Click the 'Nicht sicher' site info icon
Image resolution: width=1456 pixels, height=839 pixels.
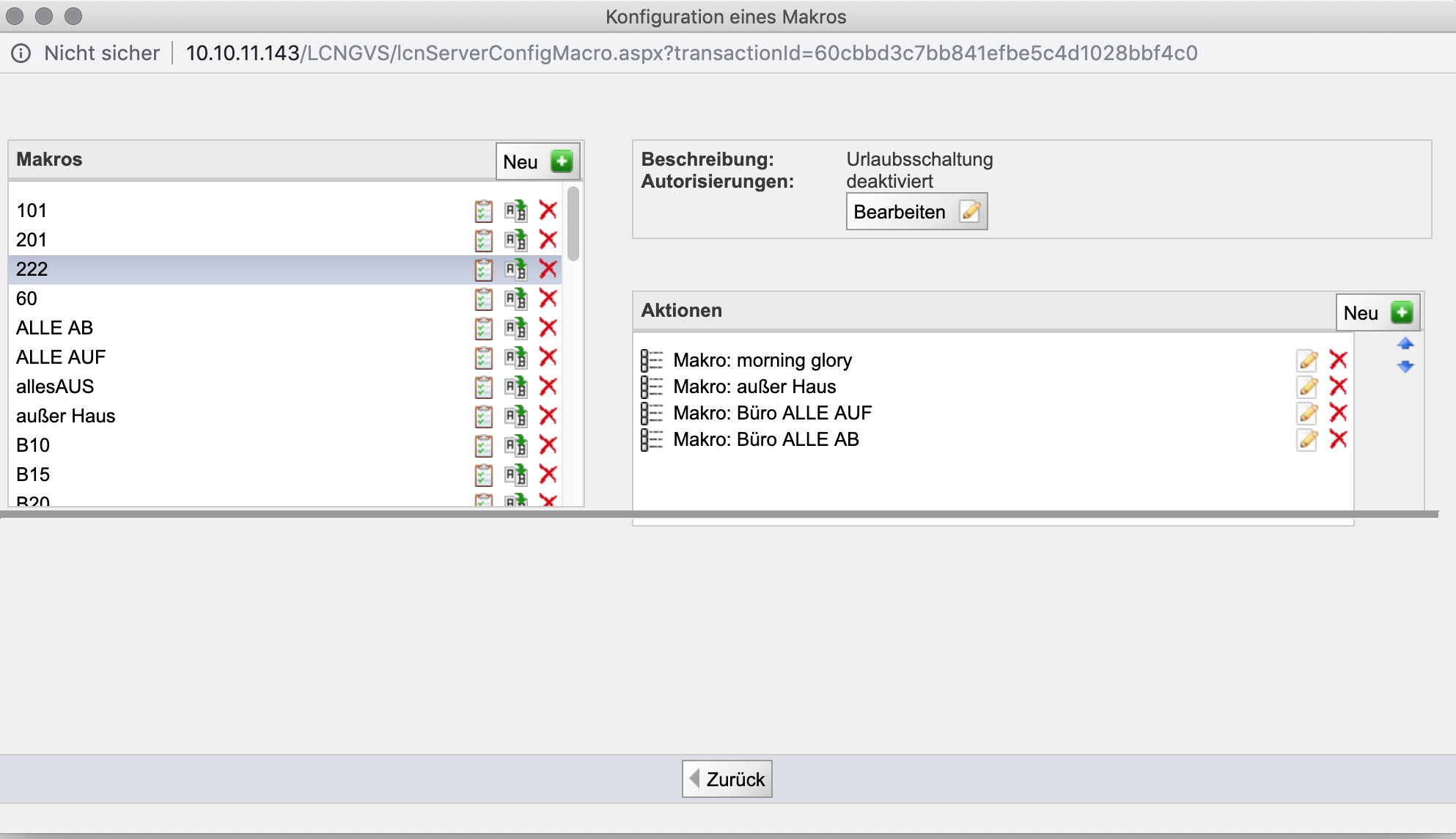[21, 54]
